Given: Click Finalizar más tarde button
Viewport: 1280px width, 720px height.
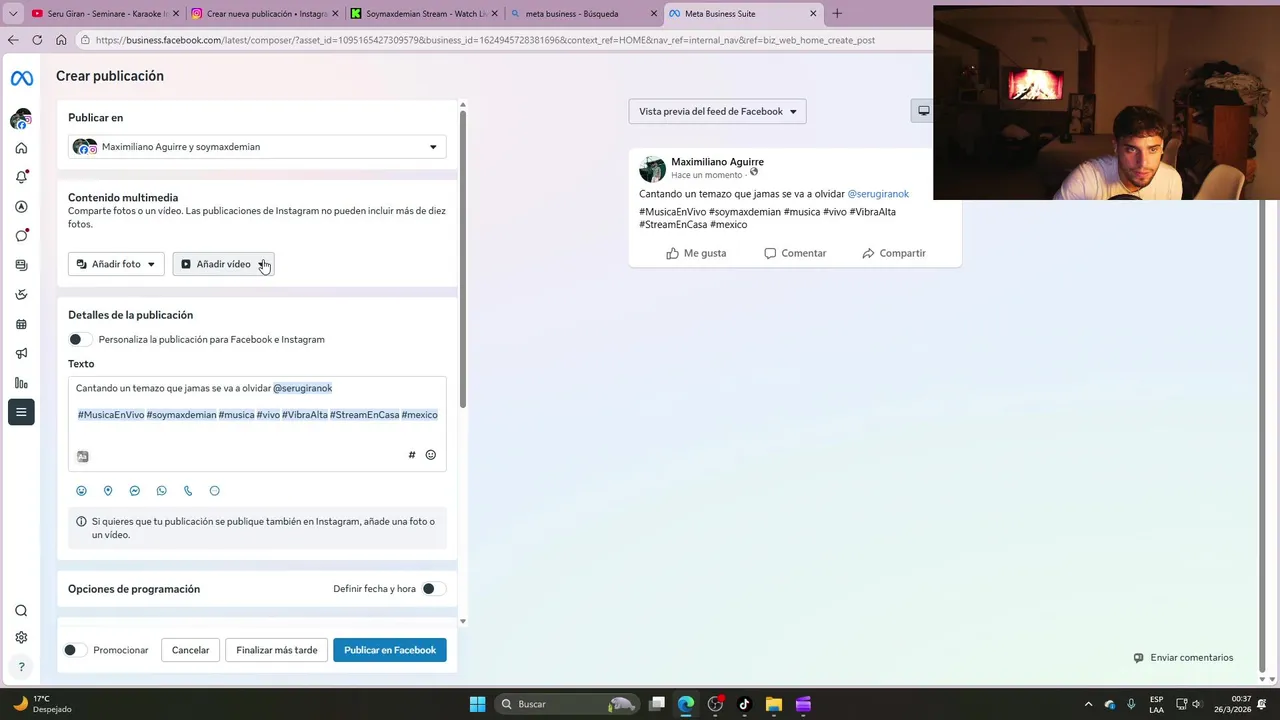Looking at the screenshot, I should coord(277,650).
